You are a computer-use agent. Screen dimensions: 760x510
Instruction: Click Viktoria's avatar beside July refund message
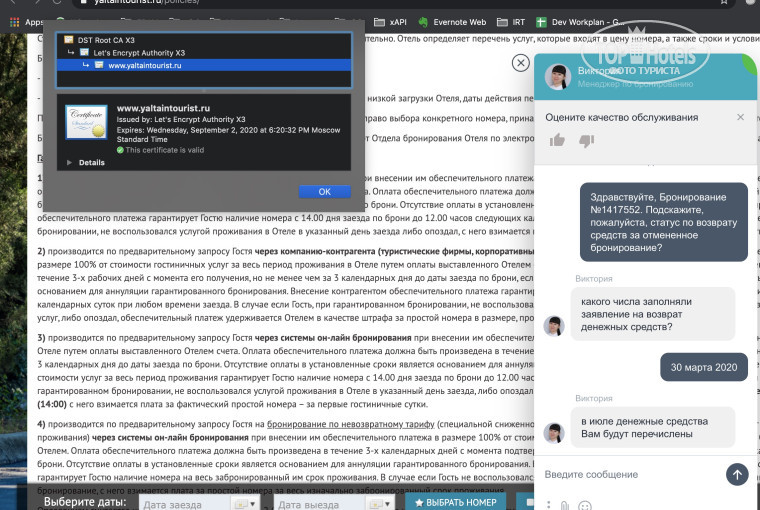click(x=554, y=432)
